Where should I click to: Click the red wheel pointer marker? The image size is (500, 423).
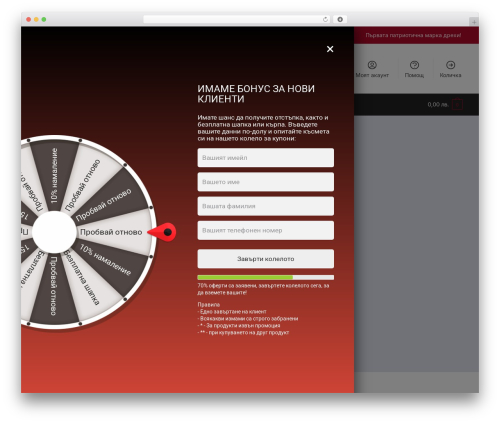point(163,232)
